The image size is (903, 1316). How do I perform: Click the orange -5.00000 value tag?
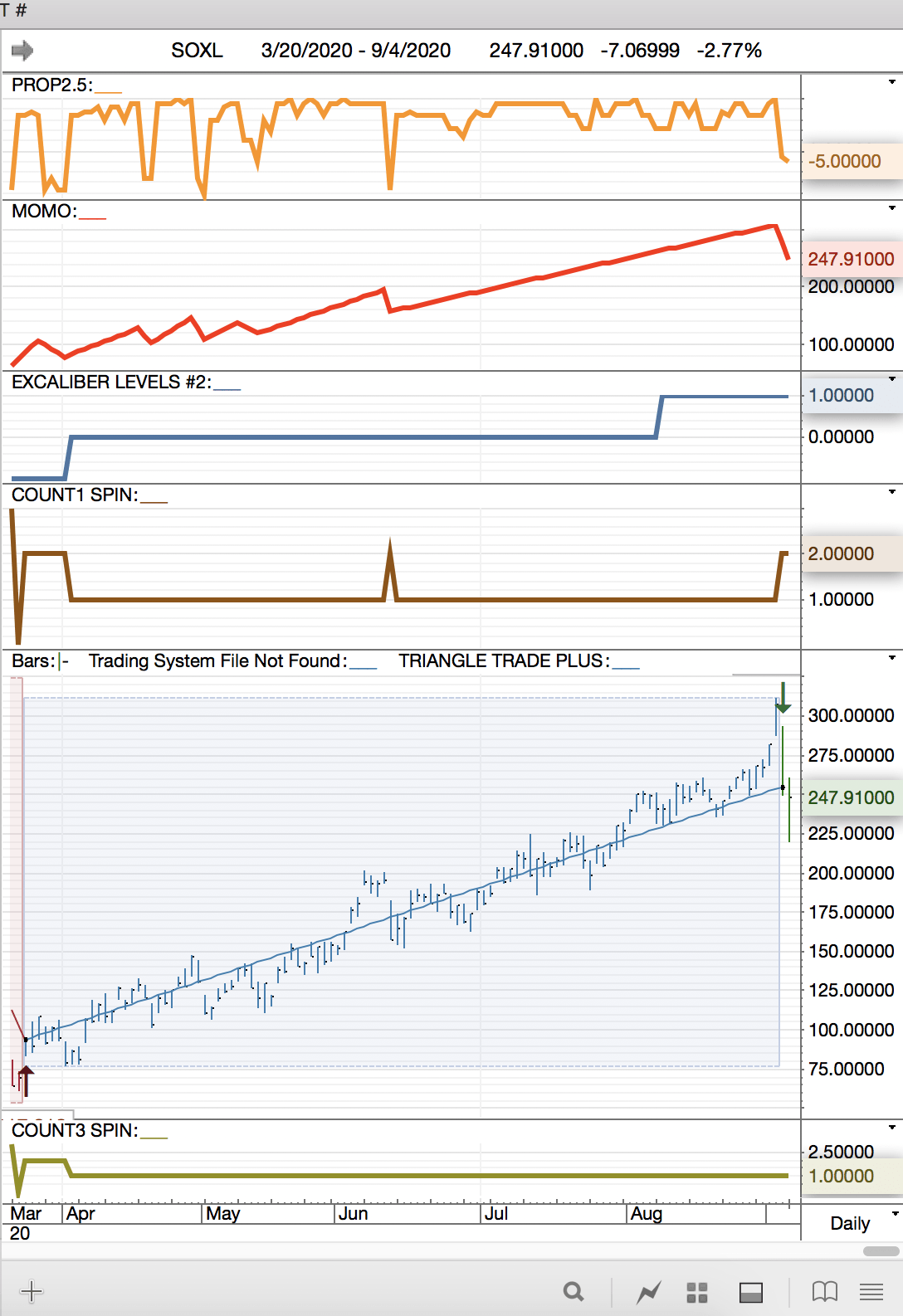(852, 161)
